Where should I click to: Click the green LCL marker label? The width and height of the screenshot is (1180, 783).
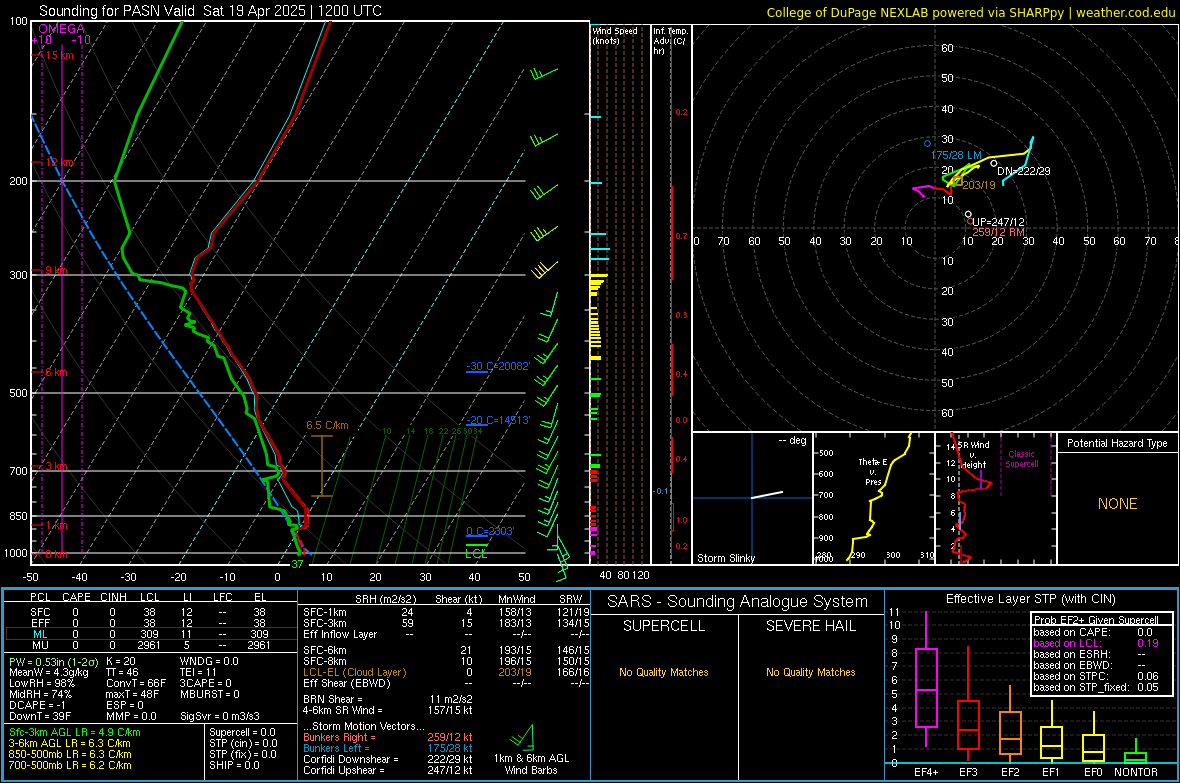(476, 553)
